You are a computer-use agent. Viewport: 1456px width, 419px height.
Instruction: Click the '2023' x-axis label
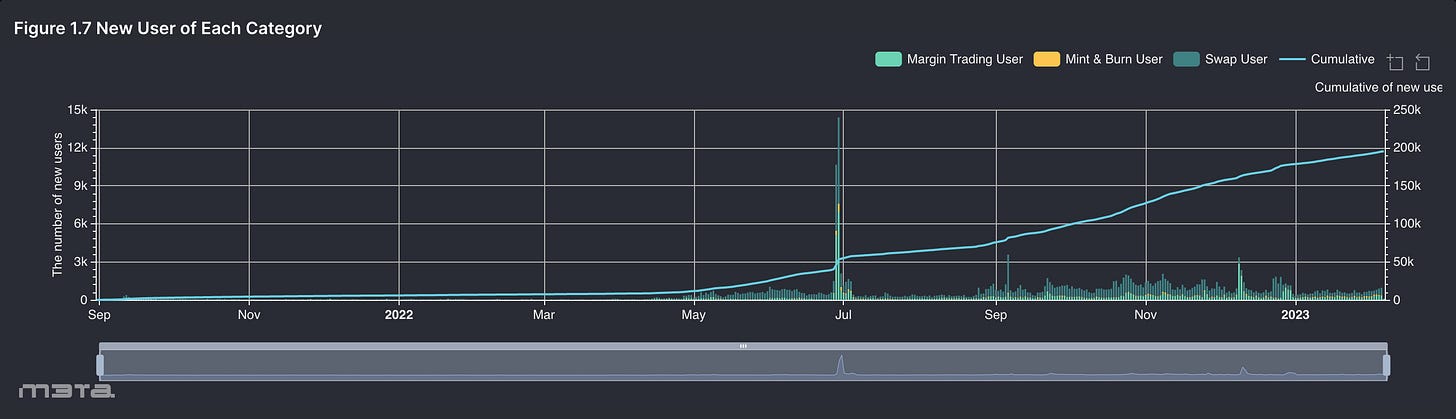click(x=1296, y=316)
